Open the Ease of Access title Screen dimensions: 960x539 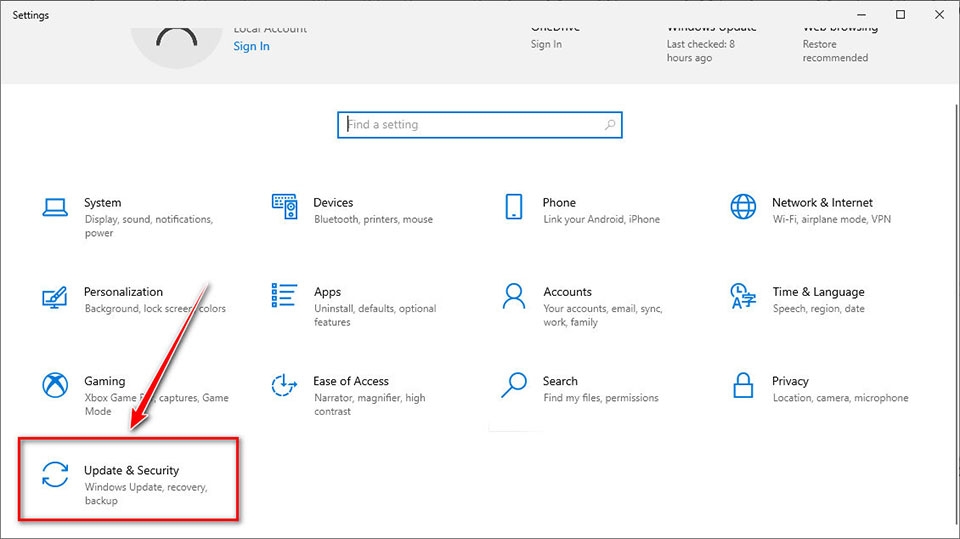coord(351,381)
